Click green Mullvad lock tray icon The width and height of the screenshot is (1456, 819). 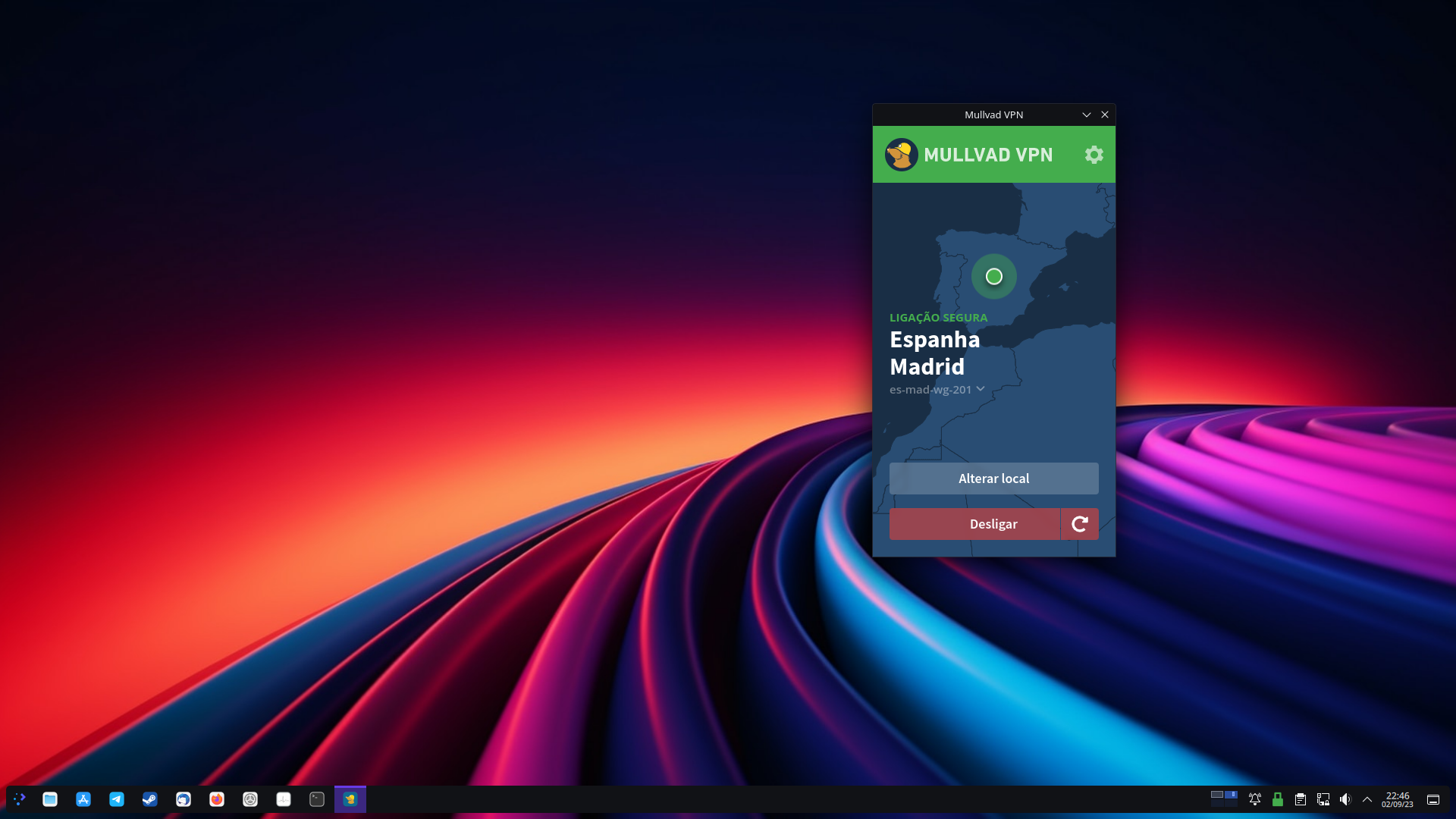click(1278, 799)
